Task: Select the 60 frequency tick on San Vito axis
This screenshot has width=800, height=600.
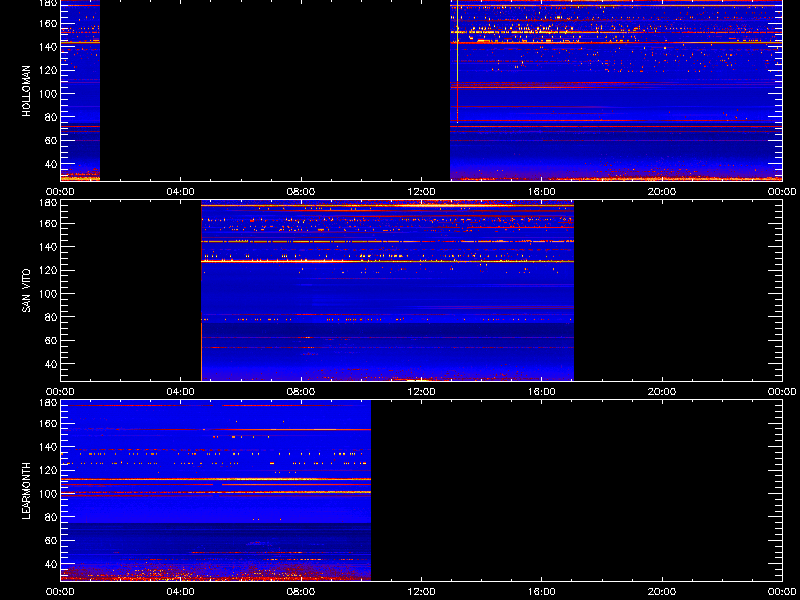Action: [x=51, y=341]
